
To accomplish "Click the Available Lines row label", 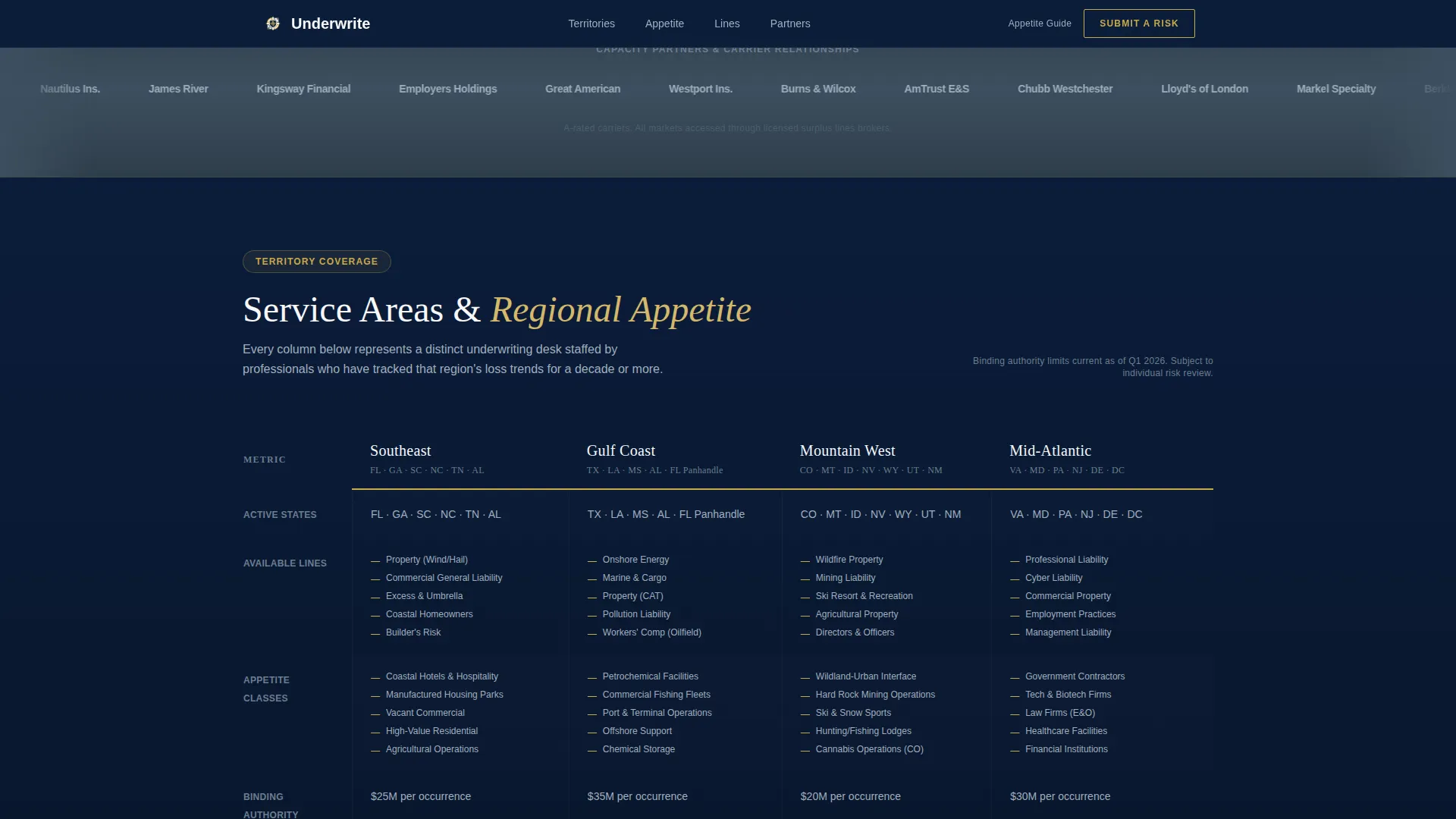I will coord(285,563).
